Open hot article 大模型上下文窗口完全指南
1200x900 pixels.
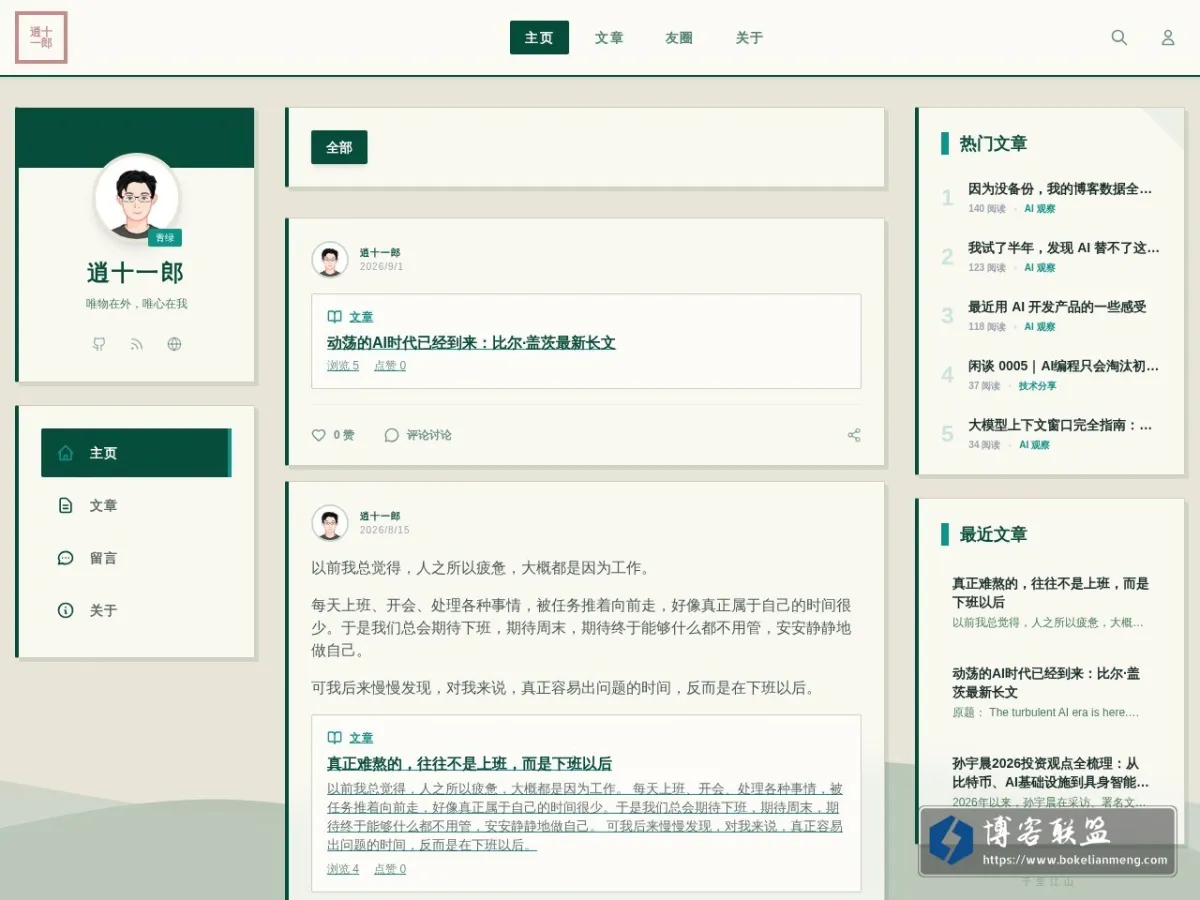(1060, 425)
